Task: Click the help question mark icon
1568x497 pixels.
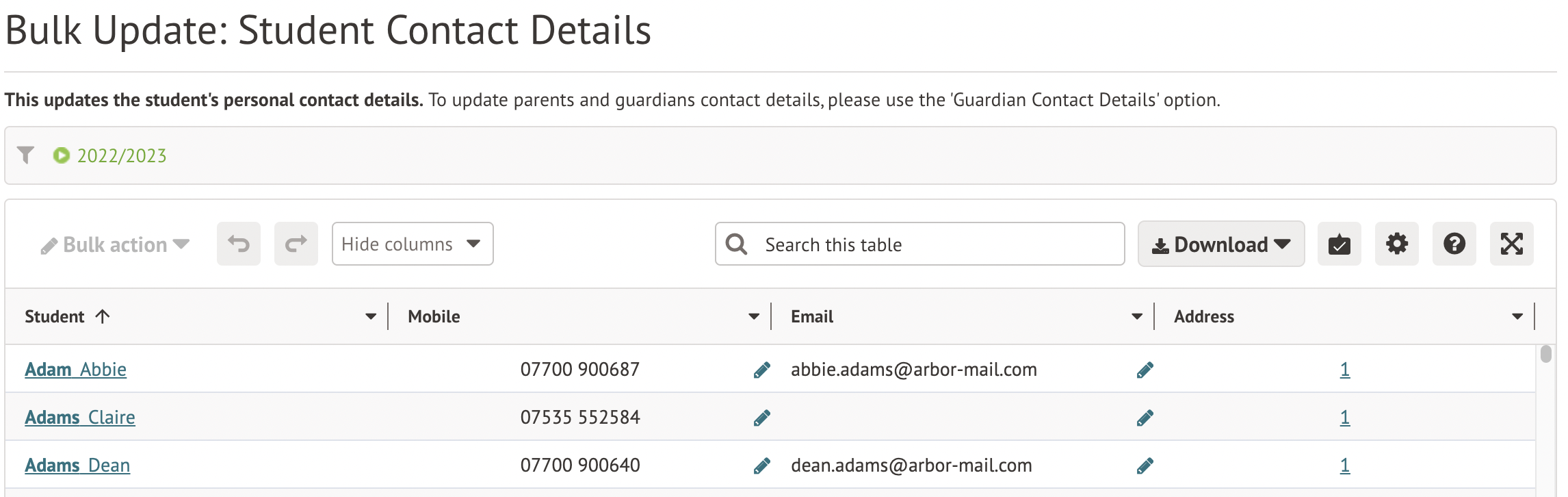Action: [1454, 244]
